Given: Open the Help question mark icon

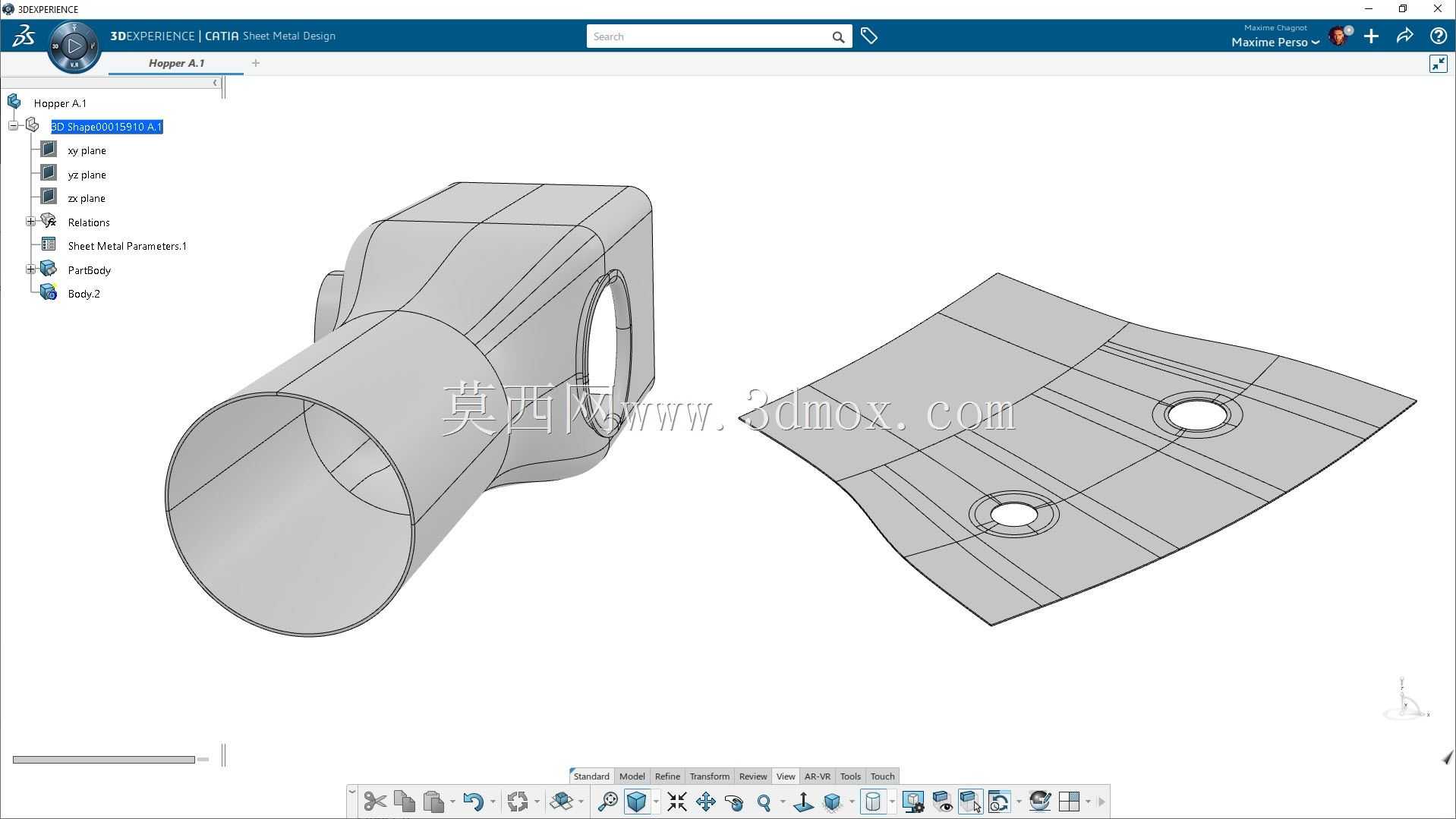Looking at the screenshot, I should [1438, 36].
